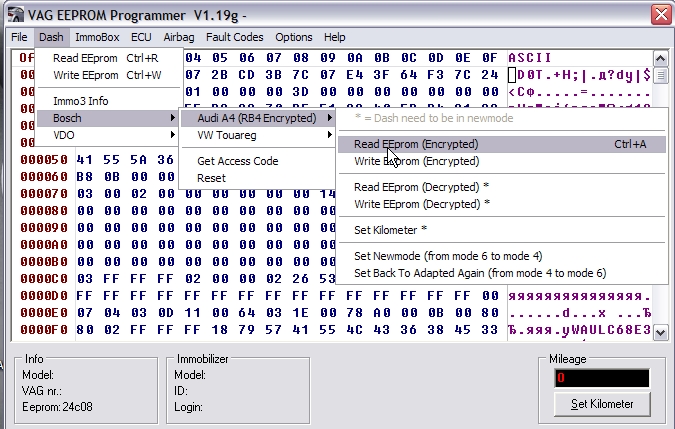Click address row 0000F0
Image resolution: width=675 pixels, height=429 pixels.
coord(44,330)
